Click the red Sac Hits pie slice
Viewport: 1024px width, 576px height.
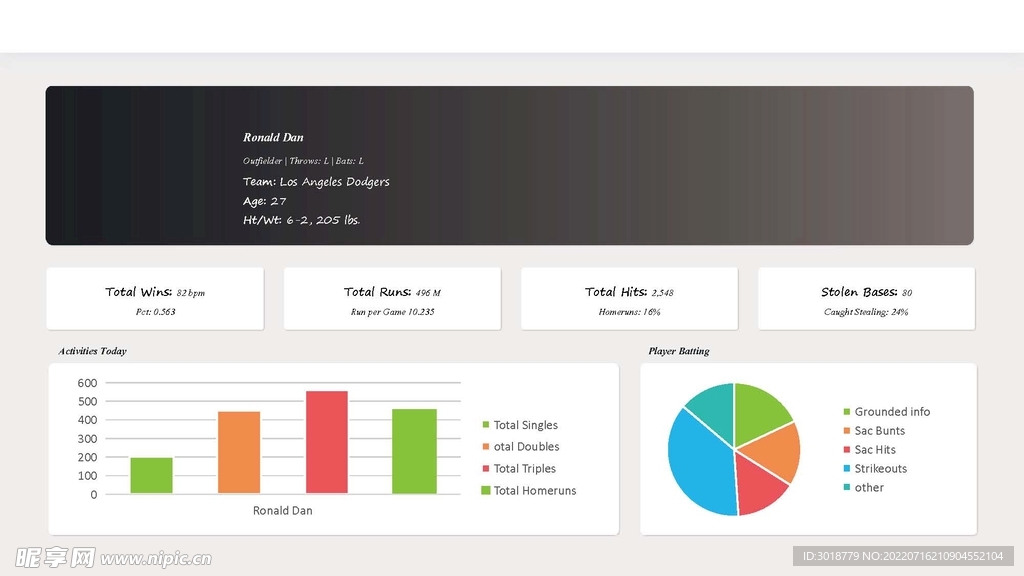(x=762, y=487)
